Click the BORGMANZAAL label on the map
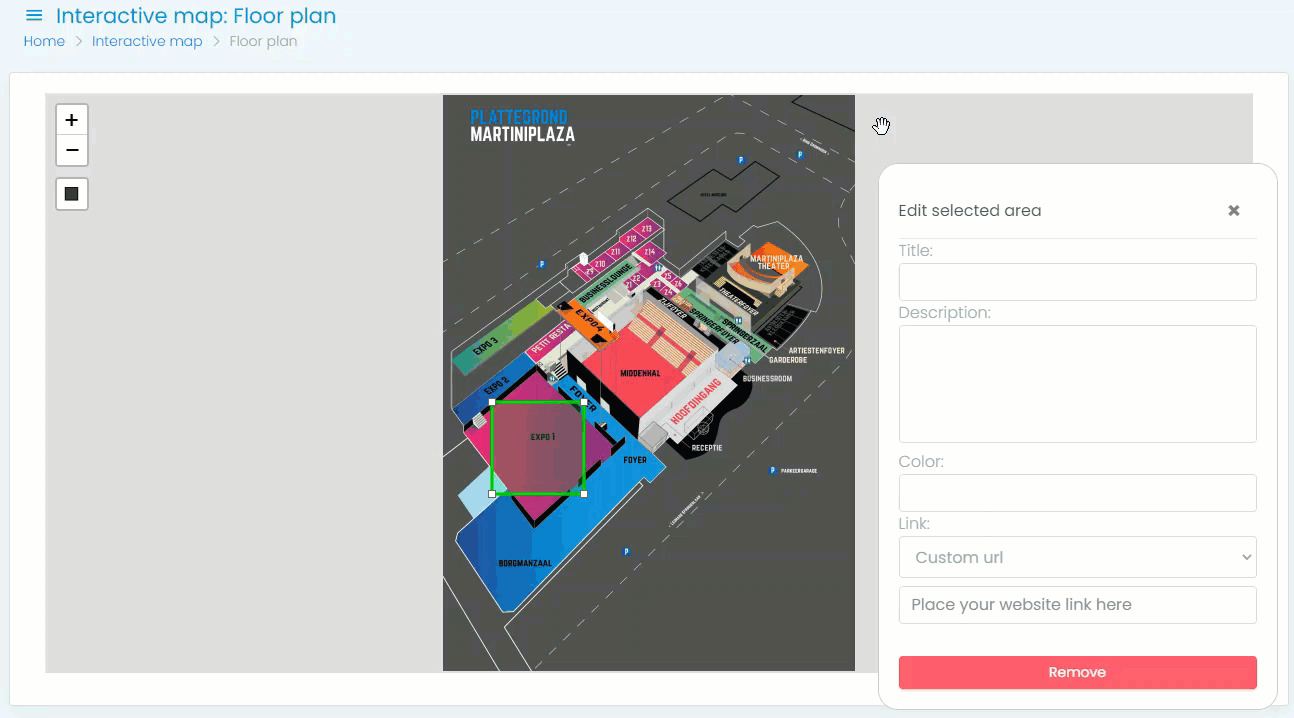The image size is (1294, 718). pyautogui.click(x=525, y=563)
